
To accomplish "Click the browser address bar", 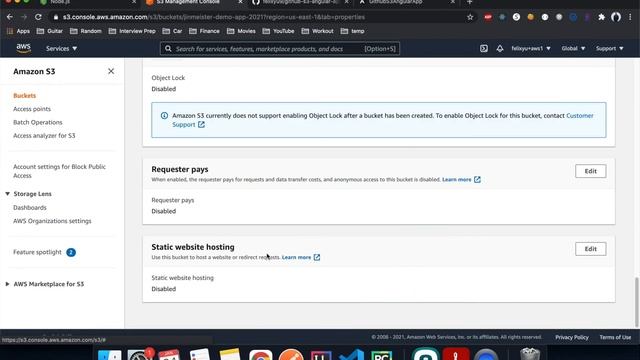I will [261, 17].
